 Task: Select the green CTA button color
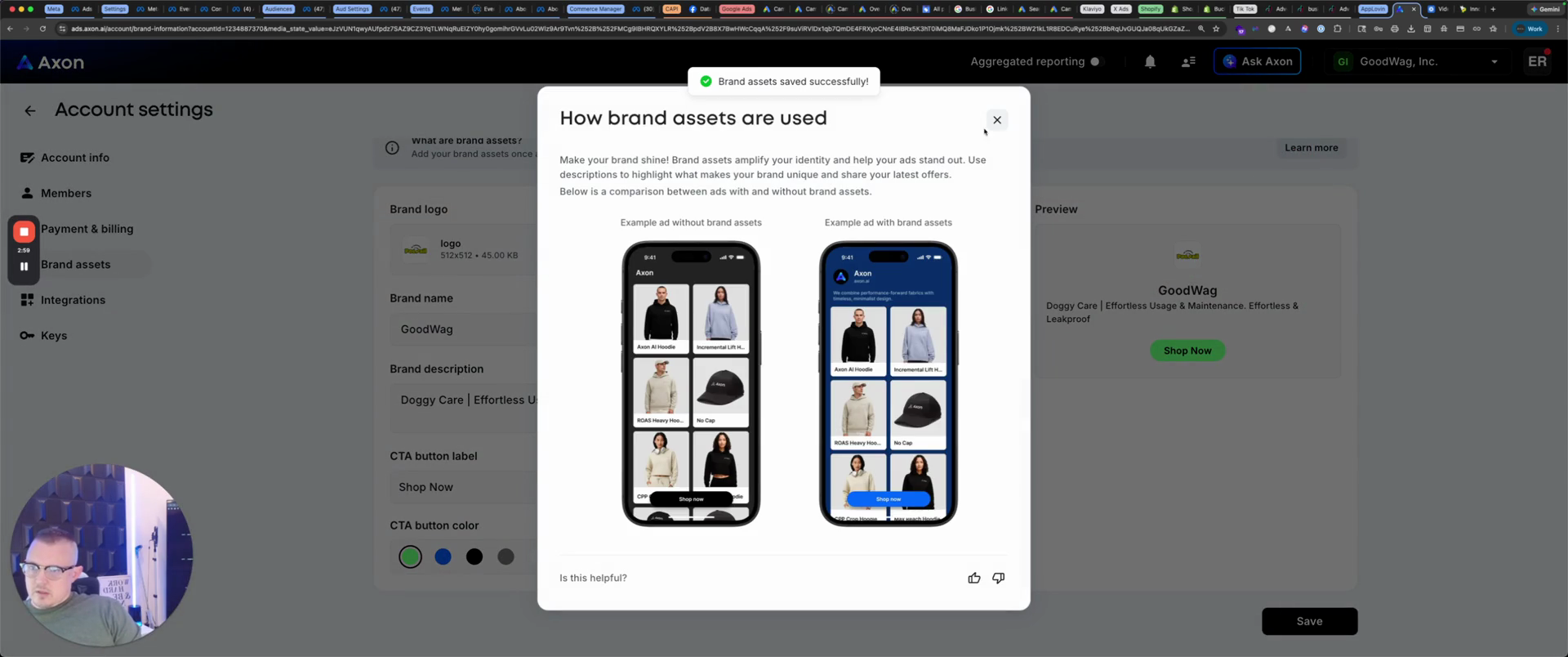click(x=410, y=556)
